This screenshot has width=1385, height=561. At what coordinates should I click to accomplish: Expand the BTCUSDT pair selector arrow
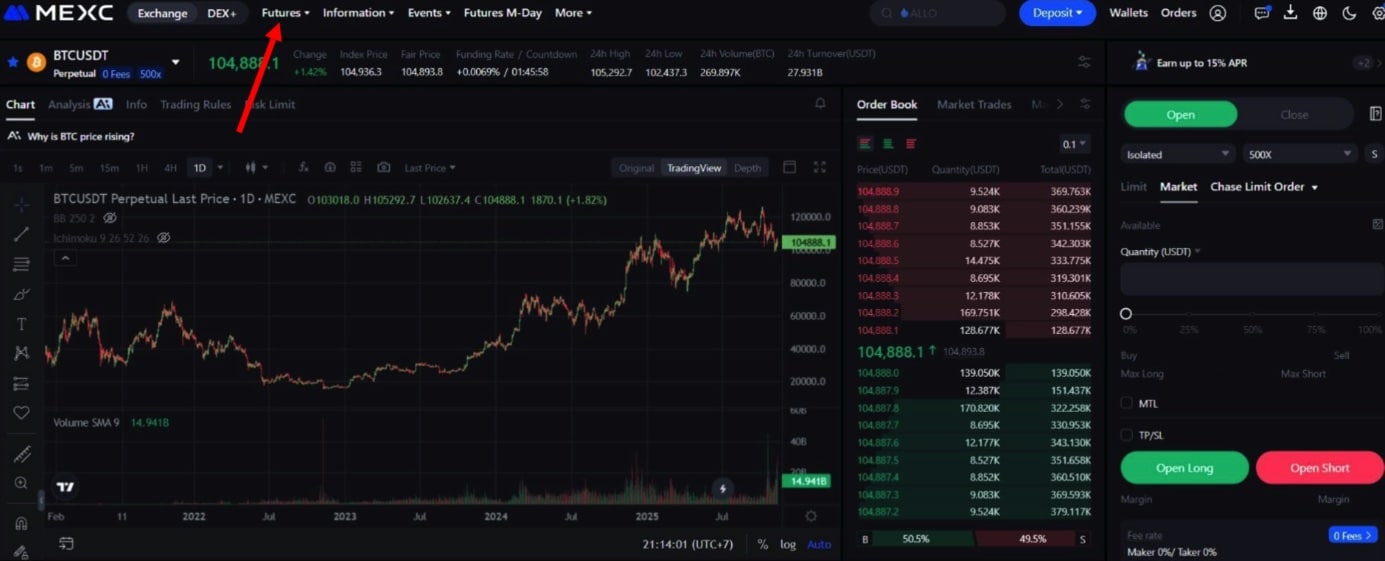(176, 62)
